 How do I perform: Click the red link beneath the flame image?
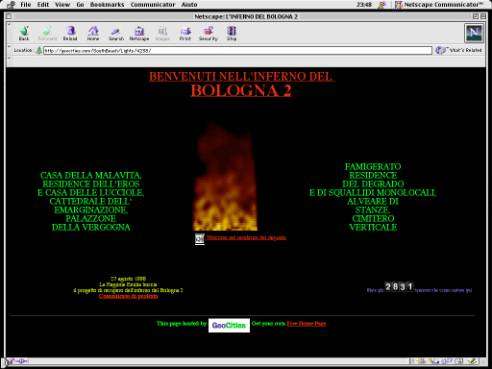pyautogui.click(x=246, y=238)
